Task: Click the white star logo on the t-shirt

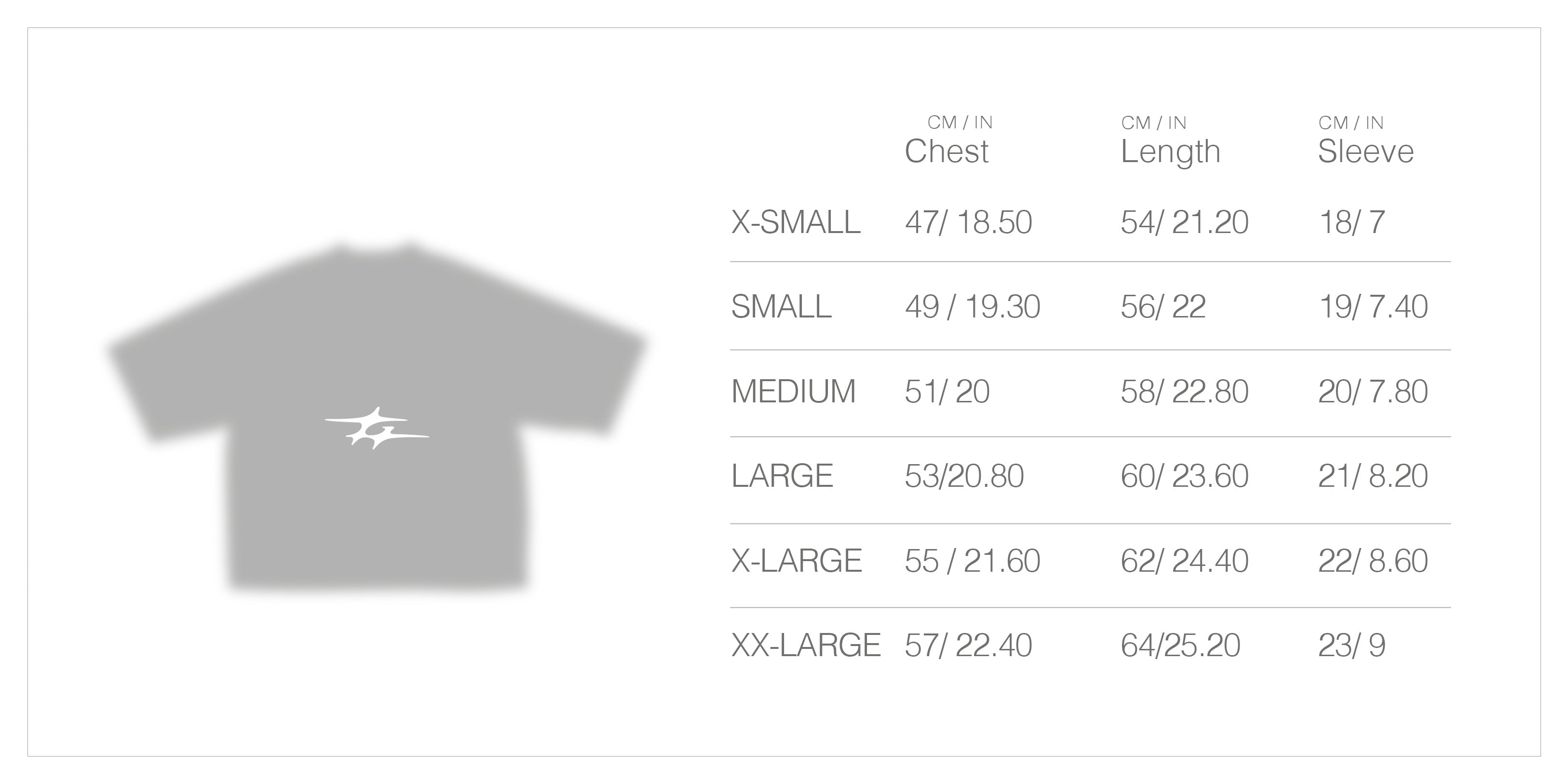Action: point(376,427)
